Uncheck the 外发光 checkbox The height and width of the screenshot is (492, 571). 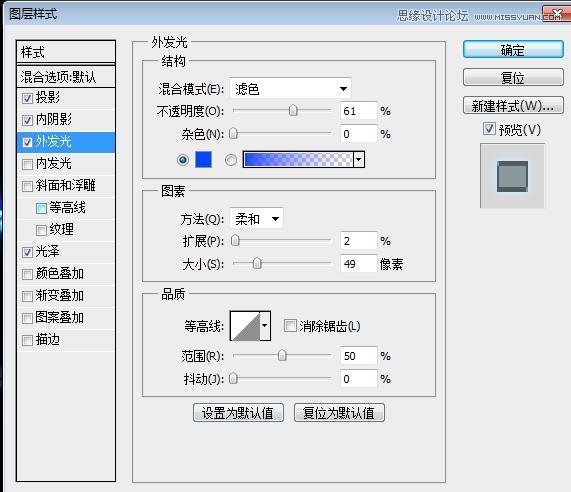click(x=27, y=142)
